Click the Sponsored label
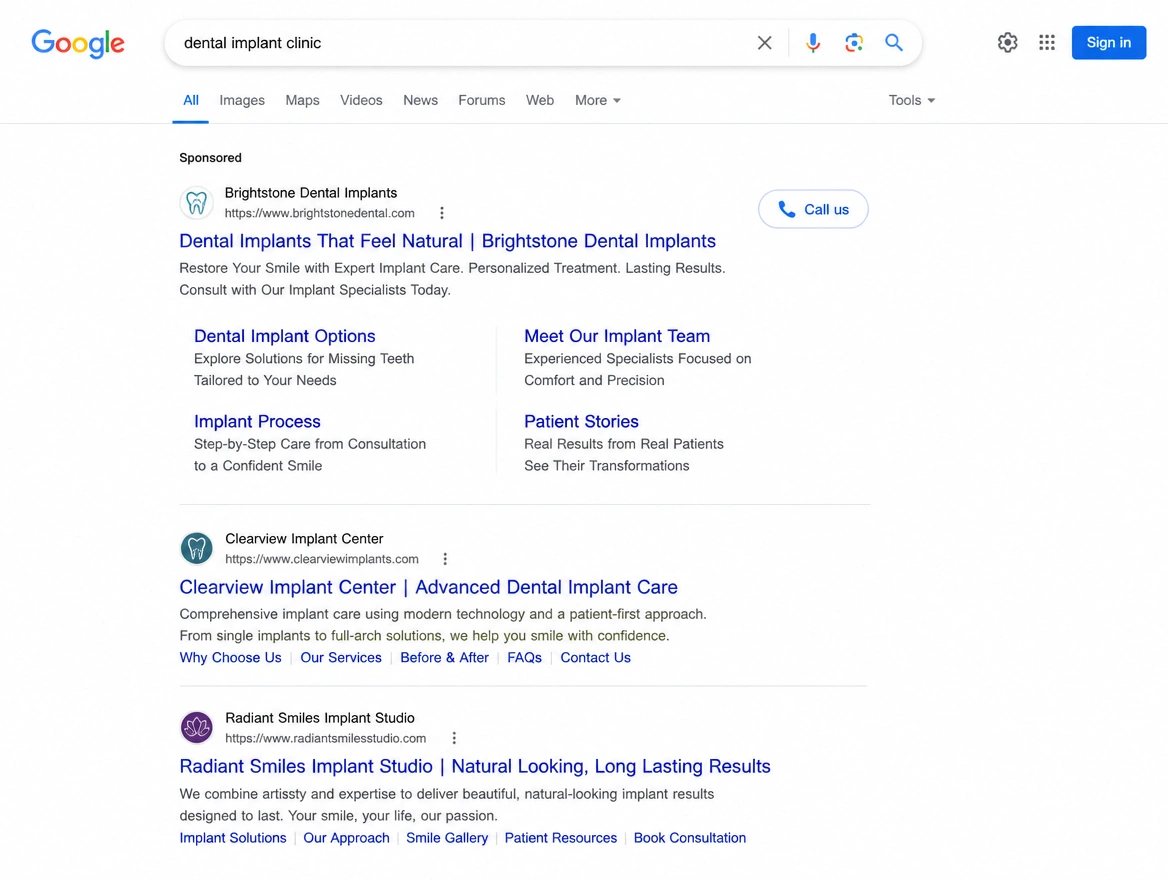The width and height of the screenshot is (1168, 880). [x=210, y=157]
